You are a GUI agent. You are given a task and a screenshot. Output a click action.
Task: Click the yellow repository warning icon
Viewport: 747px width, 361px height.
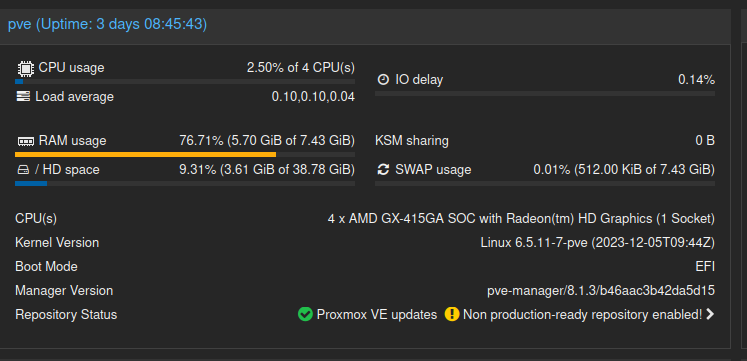click(x=452, y=314)
